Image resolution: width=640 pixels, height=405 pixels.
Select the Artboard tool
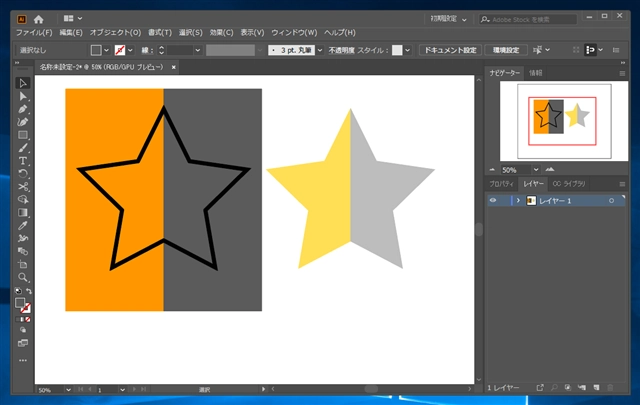pos(23,264)
